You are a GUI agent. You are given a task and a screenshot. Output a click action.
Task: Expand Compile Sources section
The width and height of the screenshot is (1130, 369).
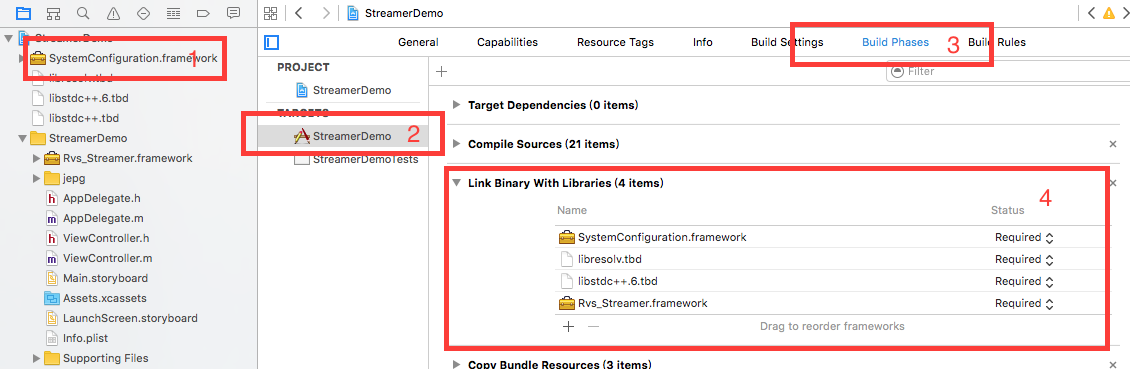point(455,144)
